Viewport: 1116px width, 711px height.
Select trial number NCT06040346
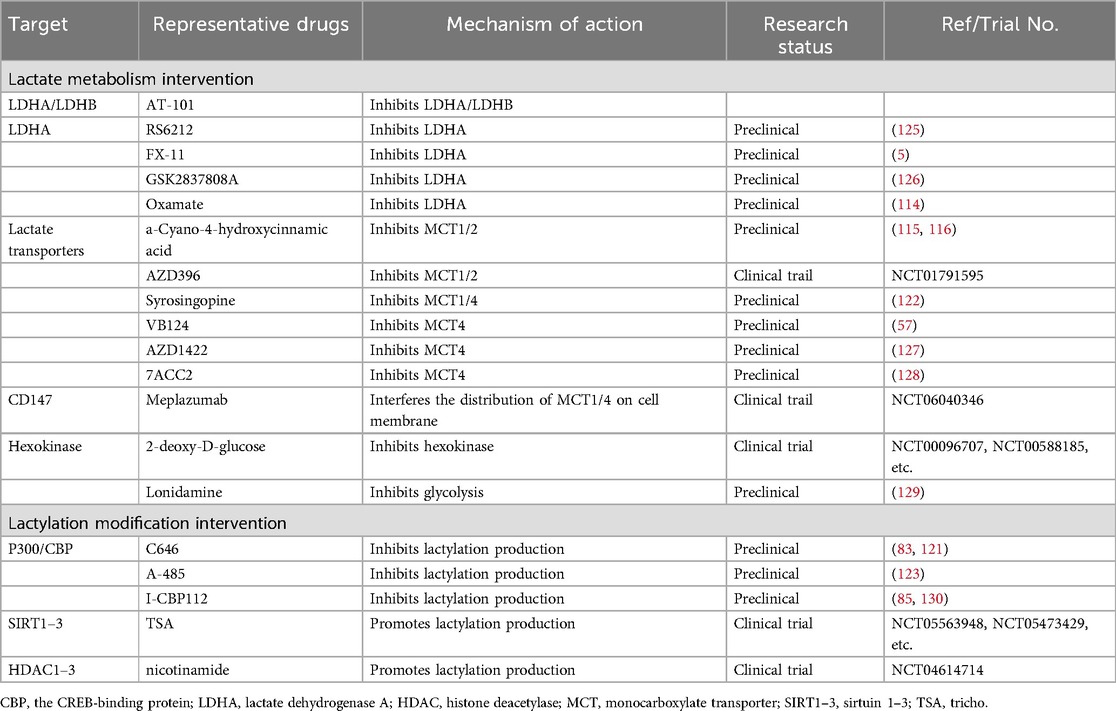coord(937,400)
